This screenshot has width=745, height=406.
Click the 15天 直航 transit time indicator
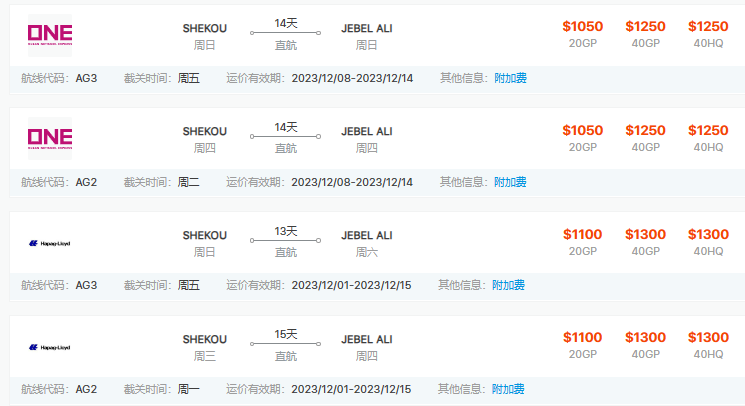(285, 344)
